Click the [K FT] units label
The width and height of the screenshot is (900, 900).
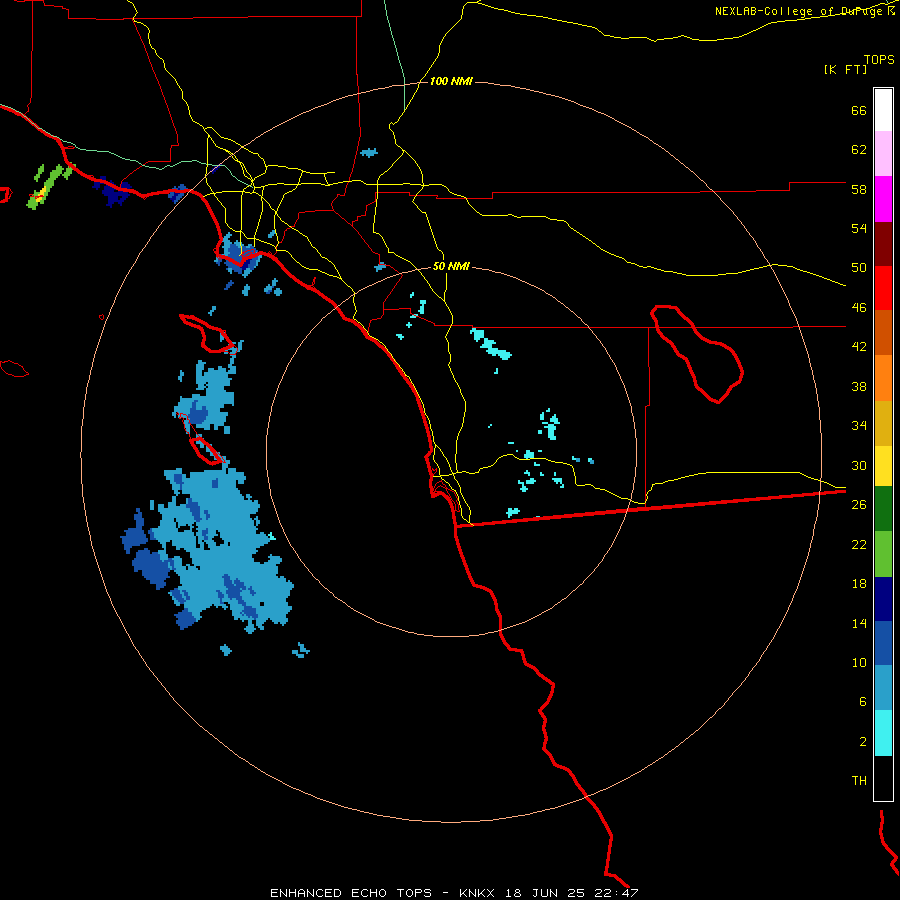(x=845, y=69)
